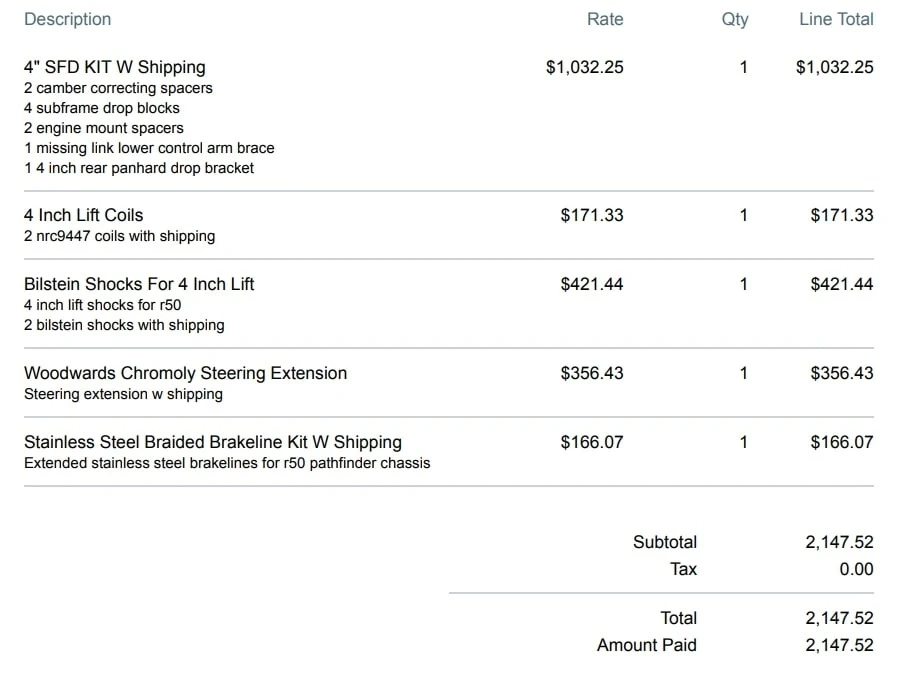The height and width of the screenshot is (674, 916).
Task: Click the Rate column header
Action: coord(604,19)
